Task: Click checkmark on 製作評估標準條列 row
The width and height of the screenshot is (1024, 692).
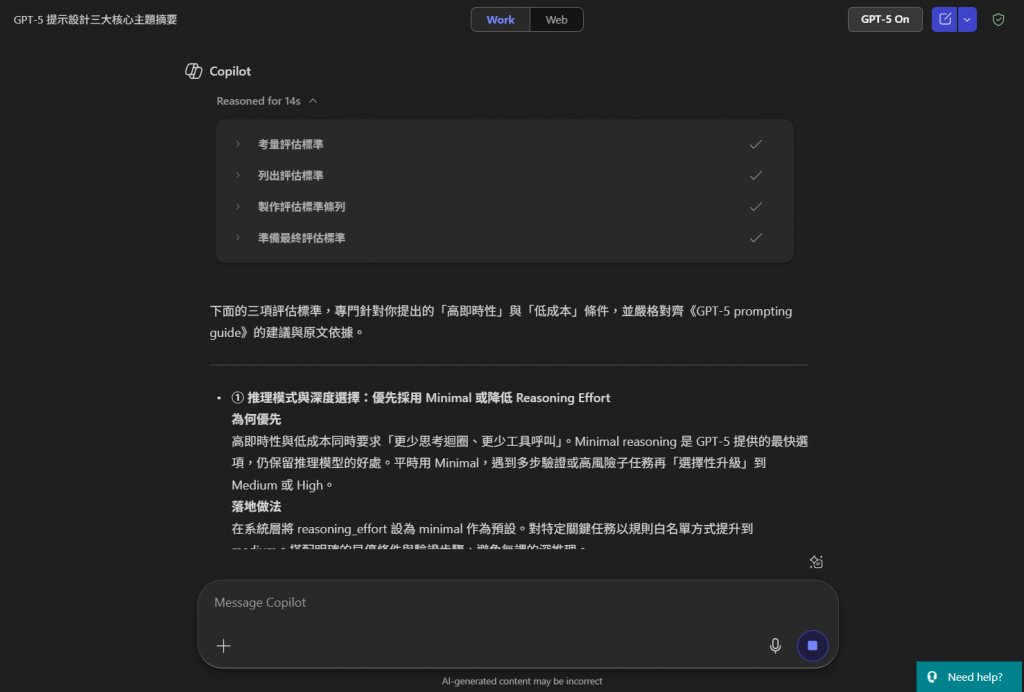Action: [x=756, y=207]
